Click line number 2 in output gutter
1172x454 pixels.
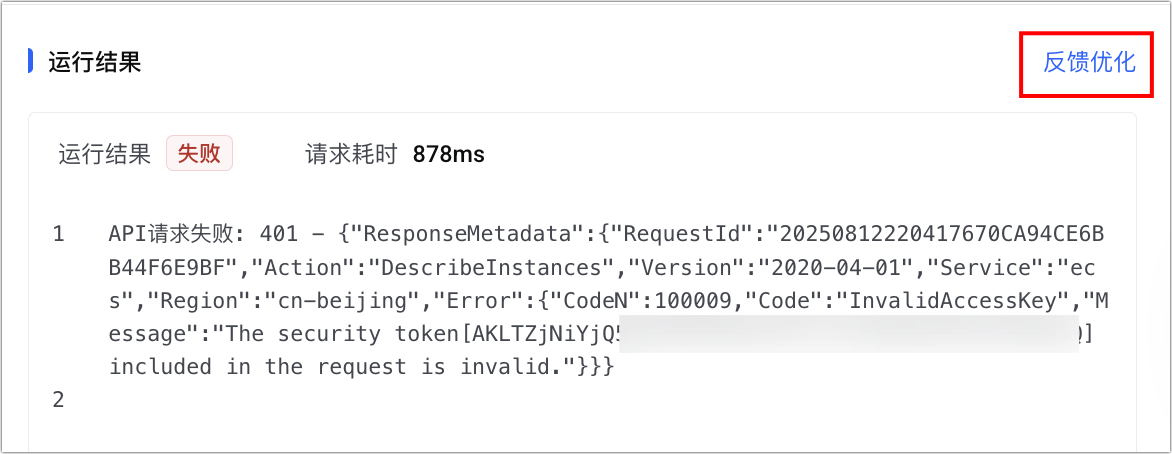(x=58, y=400)
